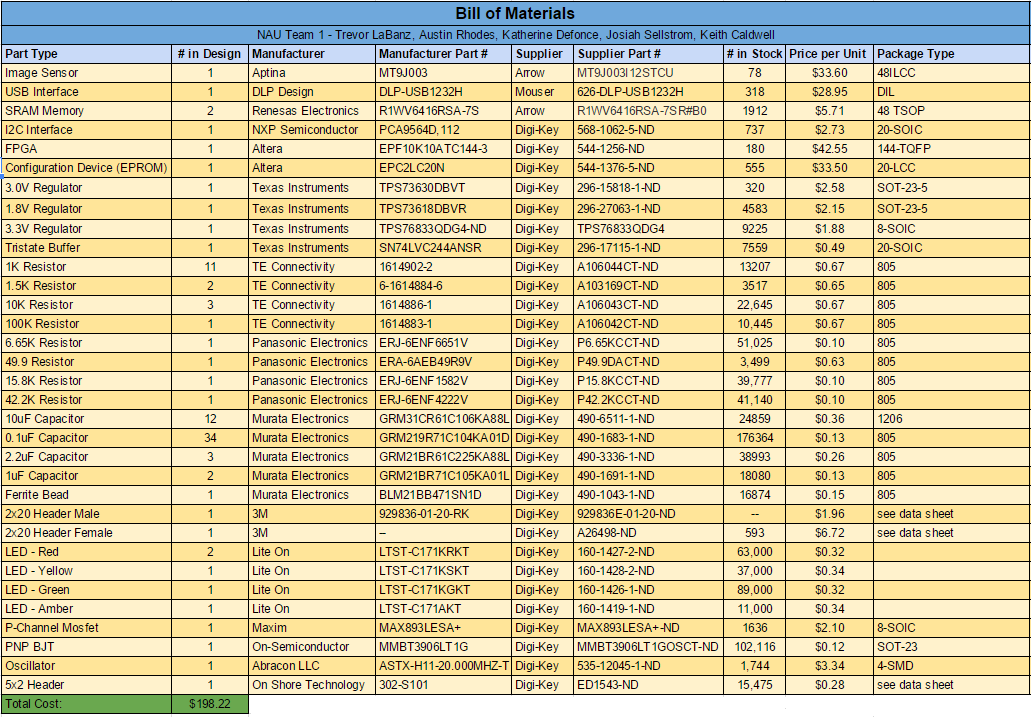Click the 3.0V Regulator cell
The height and width of the screenshot is (718, 1031).
86,188
